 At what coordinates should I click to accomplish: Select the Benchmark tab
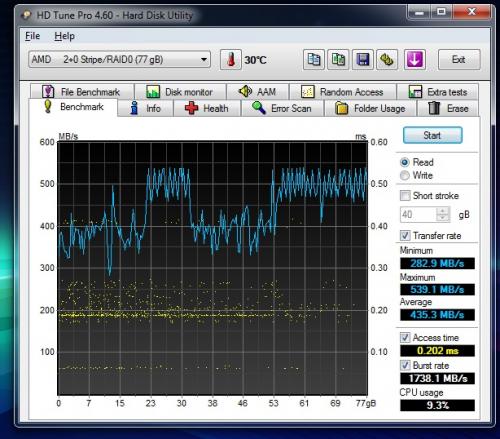[73, 107]
